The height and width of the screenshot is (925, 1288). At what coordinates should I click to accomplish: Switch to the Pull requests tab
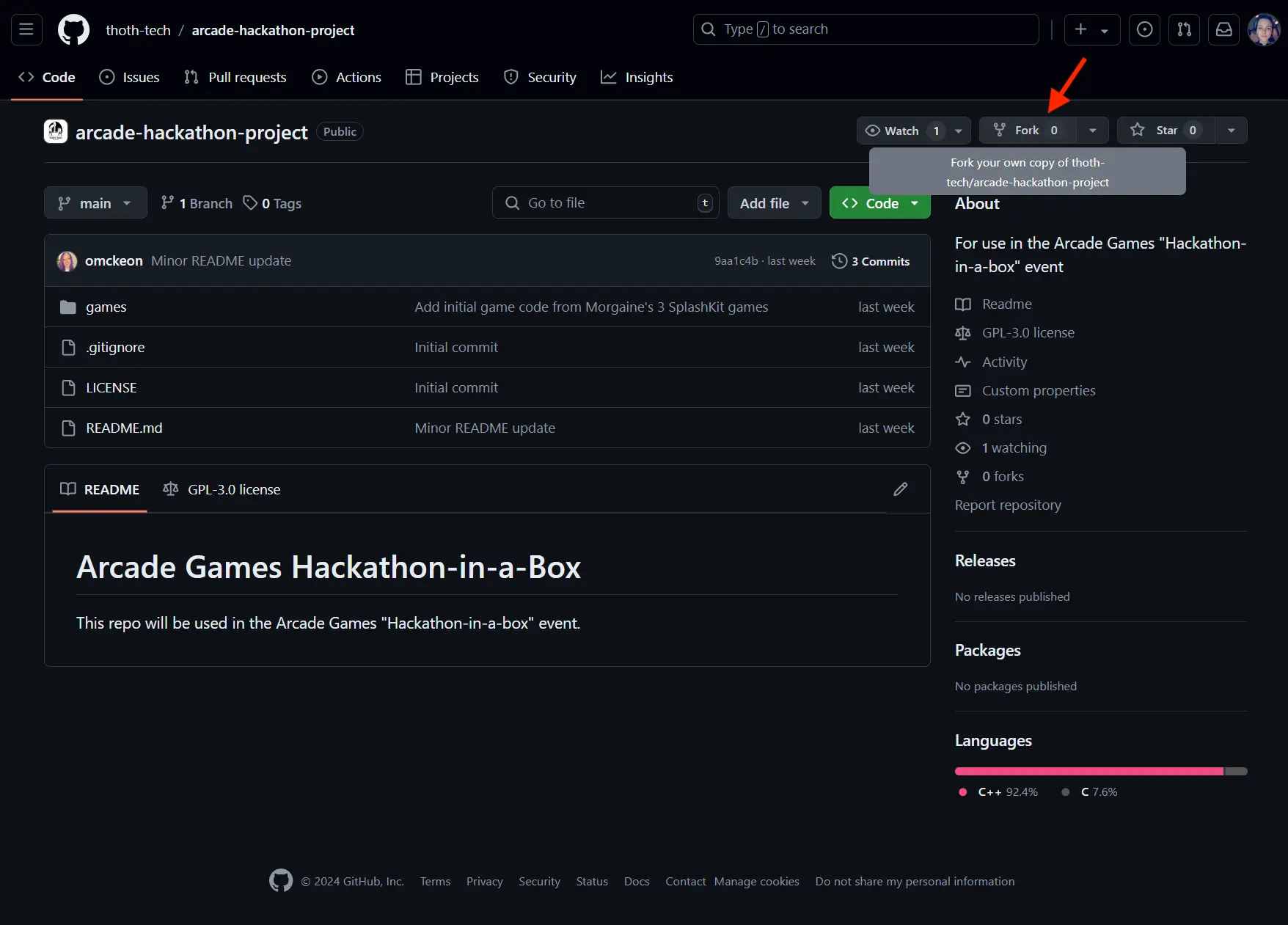tap(235, 77)
